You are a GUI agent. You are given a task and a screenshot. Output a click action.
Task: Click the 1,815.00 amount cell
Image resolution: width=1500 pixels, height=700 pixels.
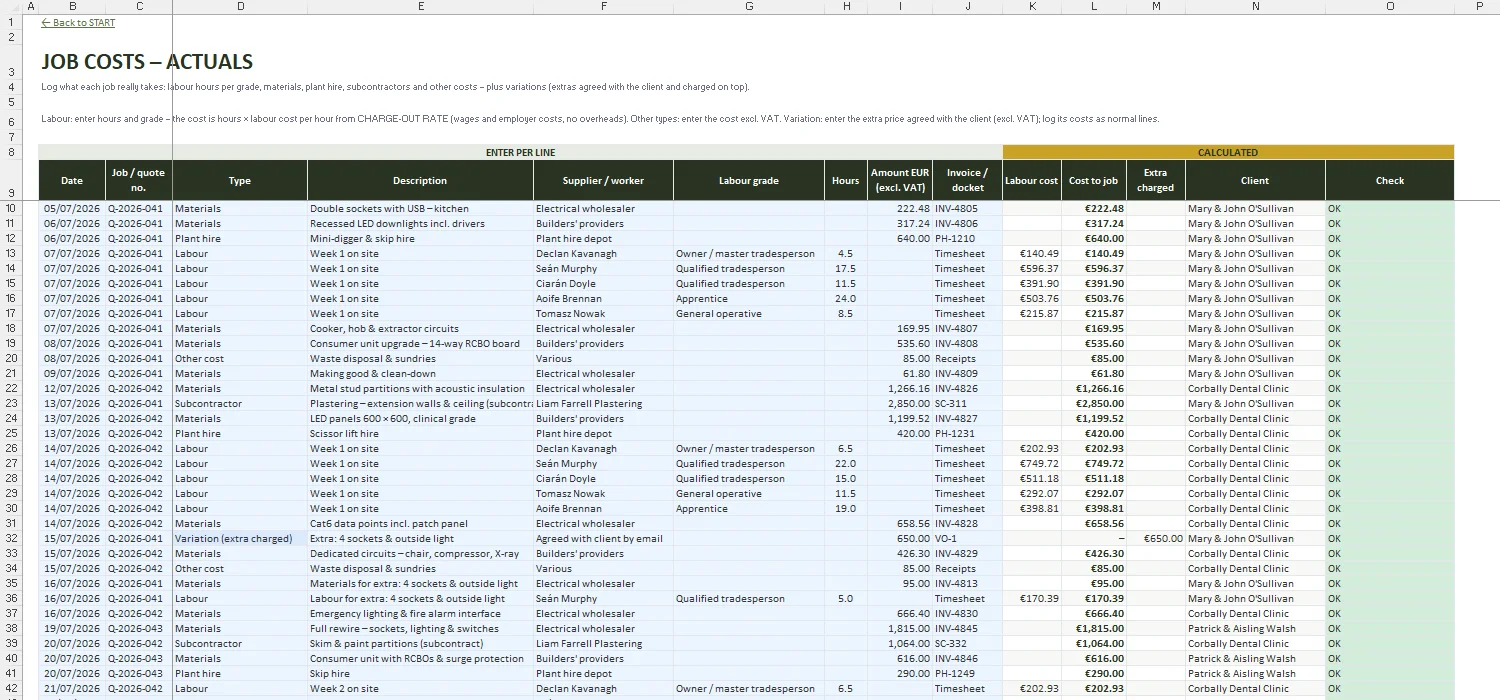pyautogui.click(x=900, y=629)
